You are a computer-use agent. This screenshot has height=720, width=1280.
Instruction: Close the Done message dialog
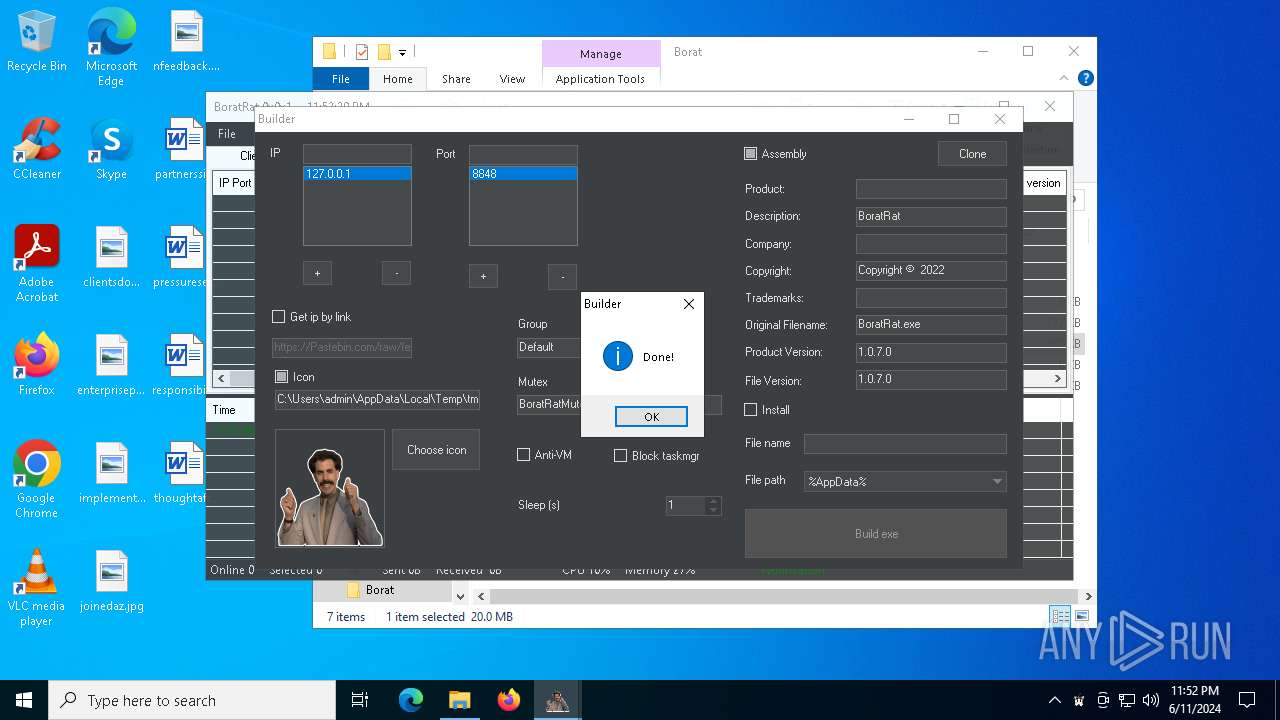pyautogui.click(x=688, y=304)
